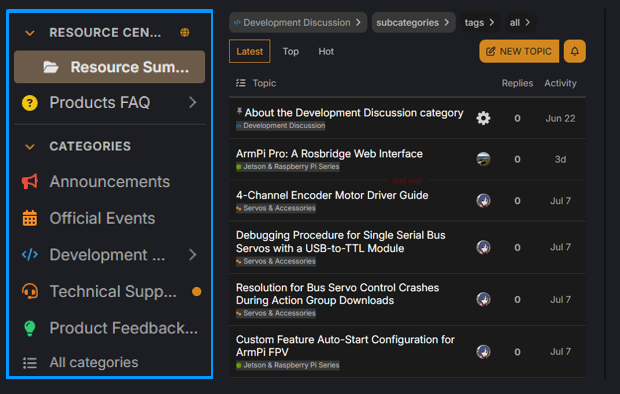Open the subcategories dropdown
The height and width of the screenshot is (394, 620).
pyautogui.click(x=414, y=23)
